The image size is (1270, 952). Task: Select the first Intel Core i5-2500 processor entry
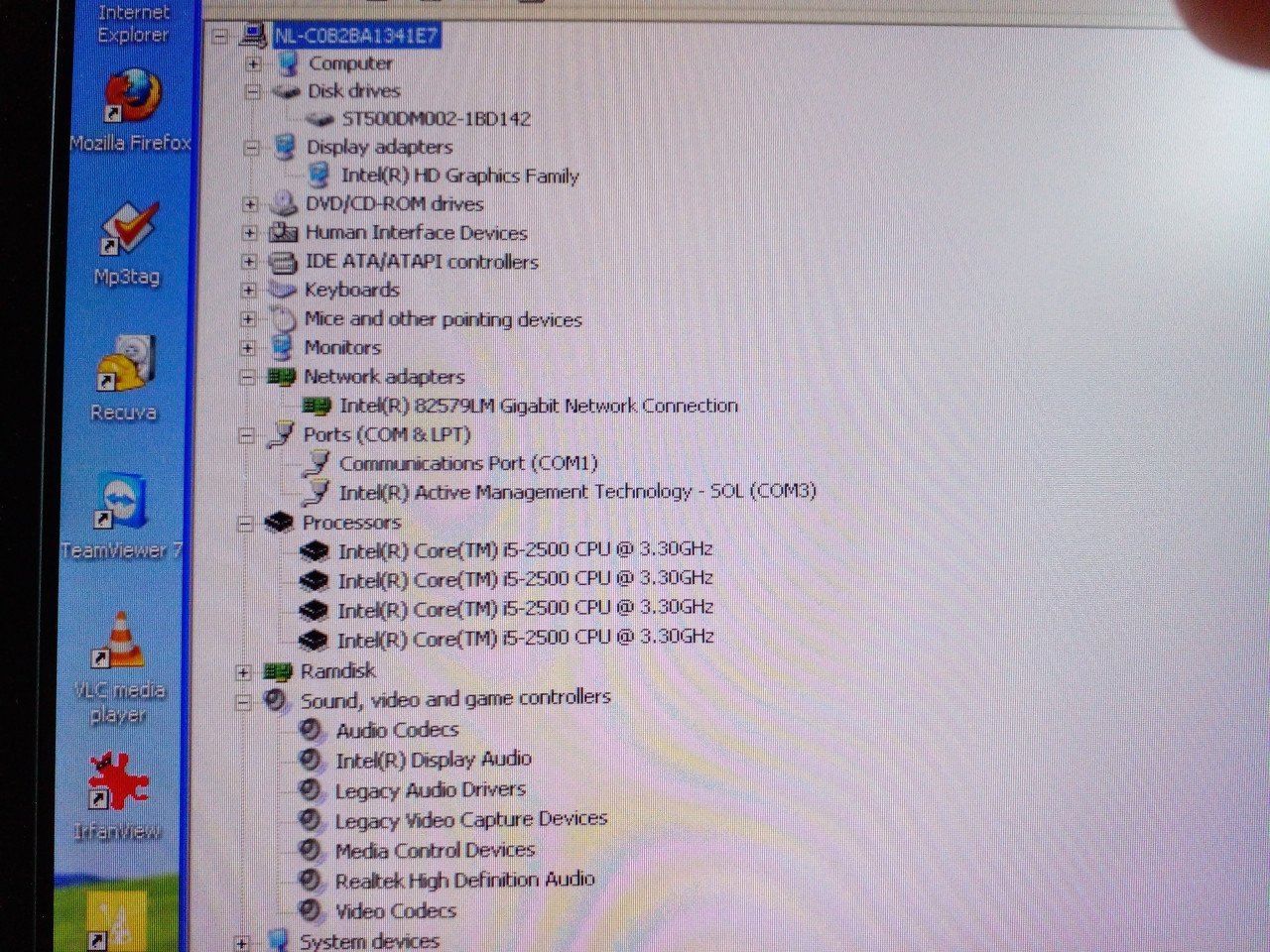(x=525, y=549)
